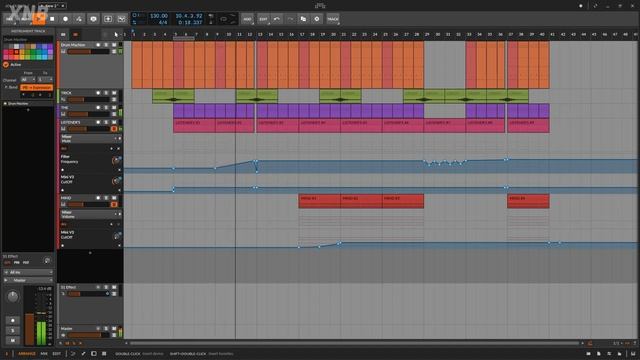This screenshot has height=360, width=640.
Task: Open the Channel To dropdown showing 1
Action: (x=45, y=79)
